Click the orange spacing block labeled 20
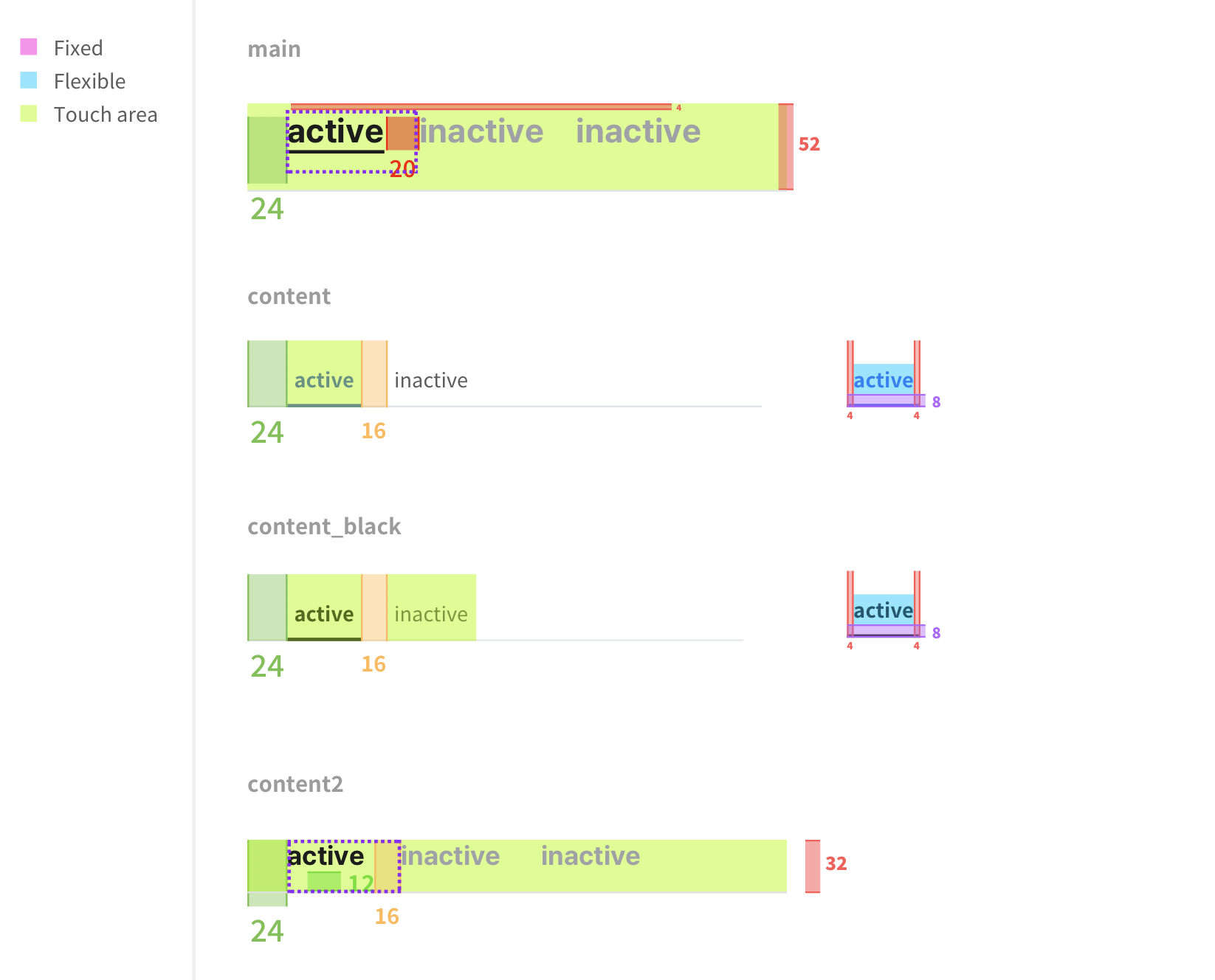The width and height of the screenshot is (1215, 980). tap(402, 134)
